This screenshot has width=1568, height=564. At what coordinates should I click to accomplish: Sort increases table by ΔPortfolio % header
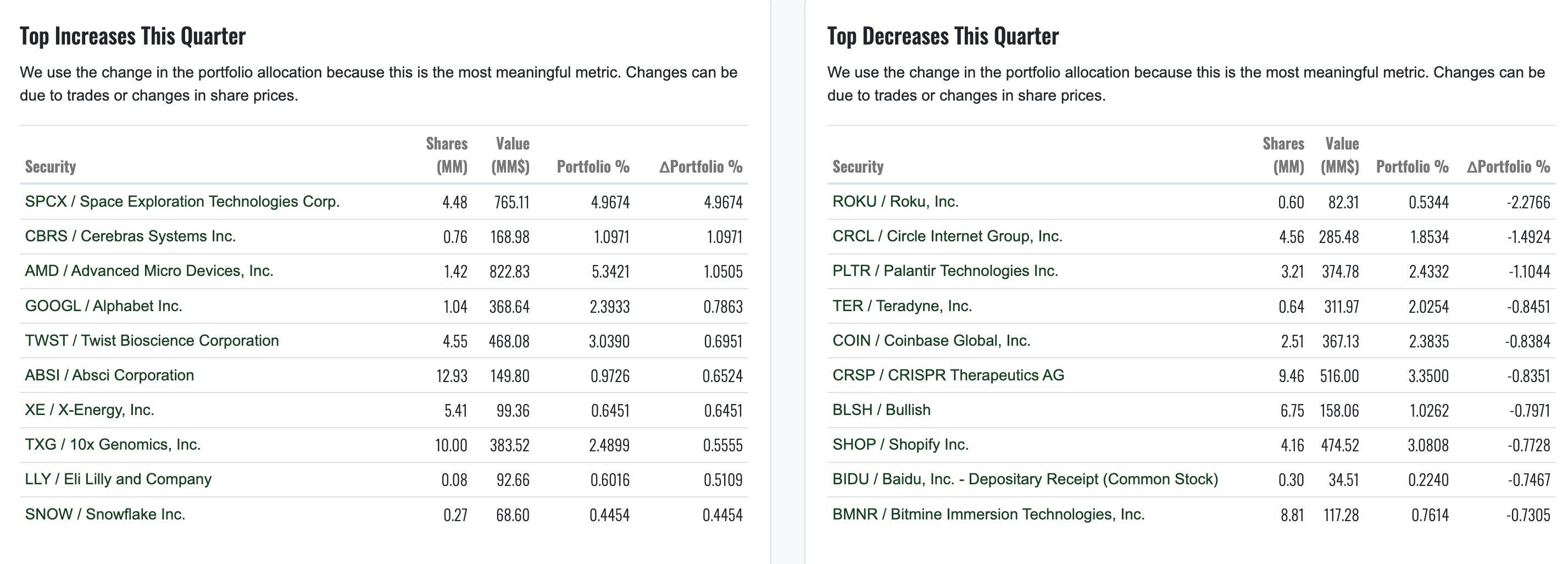[x=700, y=167]
